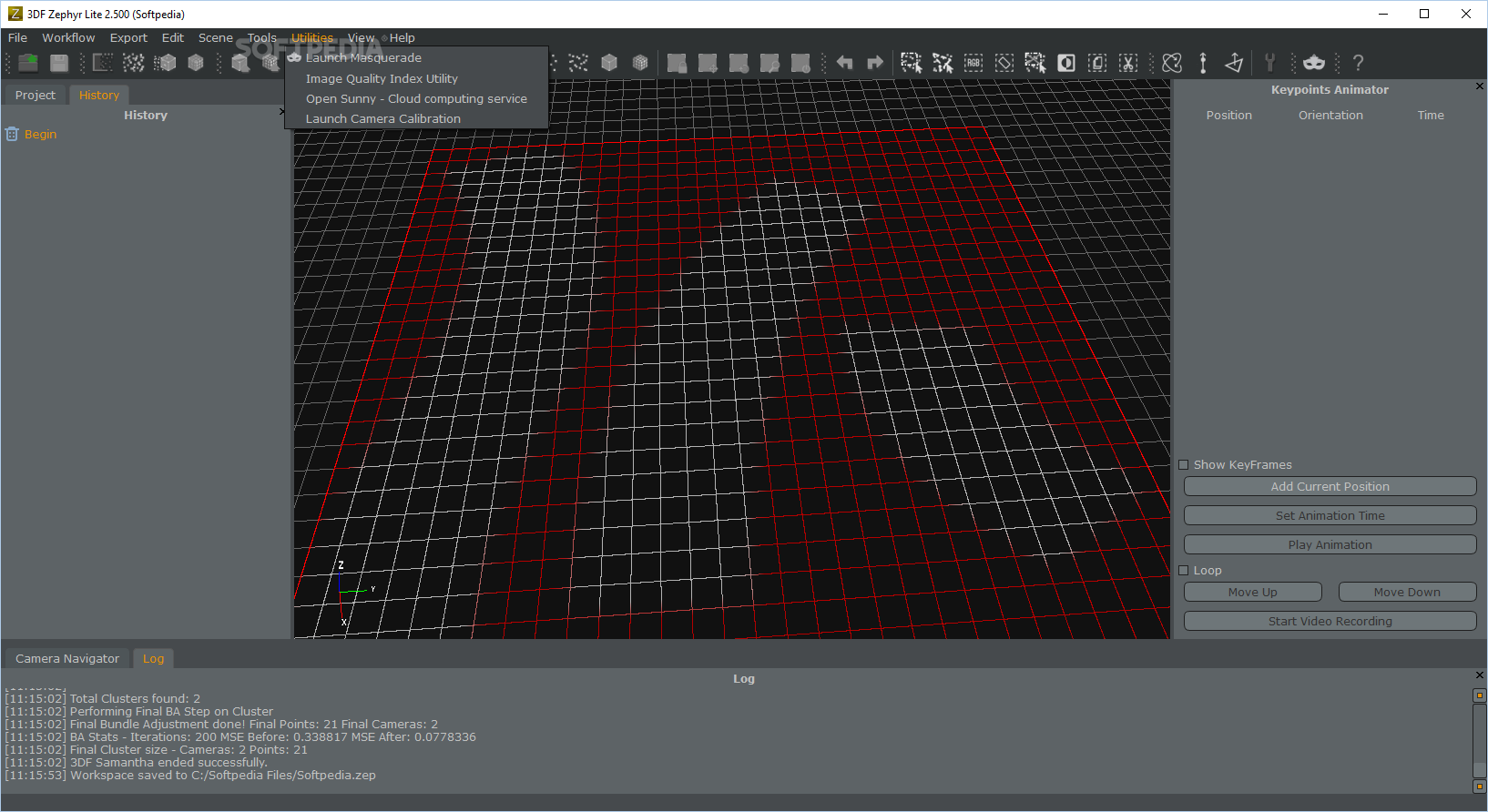Click the solid cube view icon
The width and height of the screenshot is (1488, 812).
pyautogui.click(x=609, y=63)
